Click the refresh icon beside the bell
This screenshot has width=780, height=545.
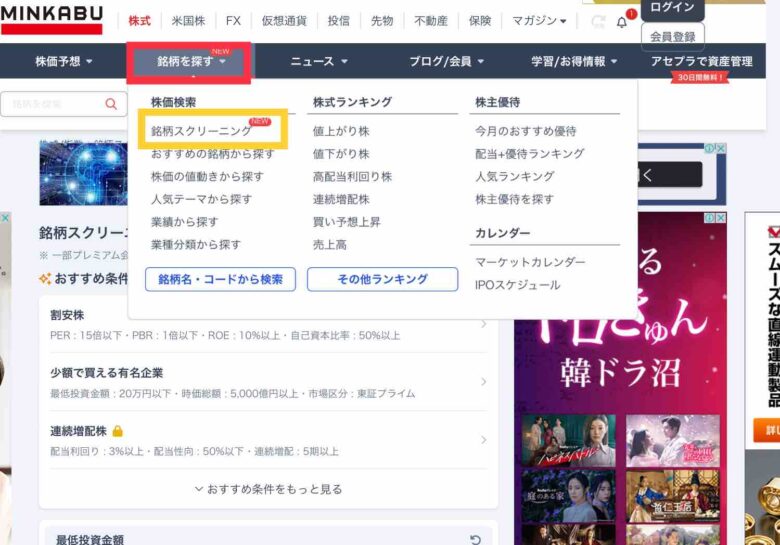[598, 21]
